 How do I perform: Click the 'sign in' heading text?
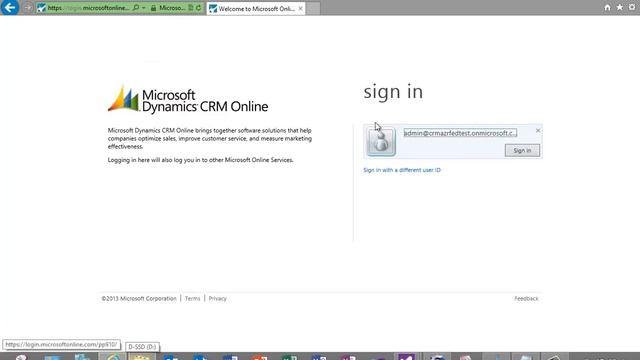(x=393, y=92)
